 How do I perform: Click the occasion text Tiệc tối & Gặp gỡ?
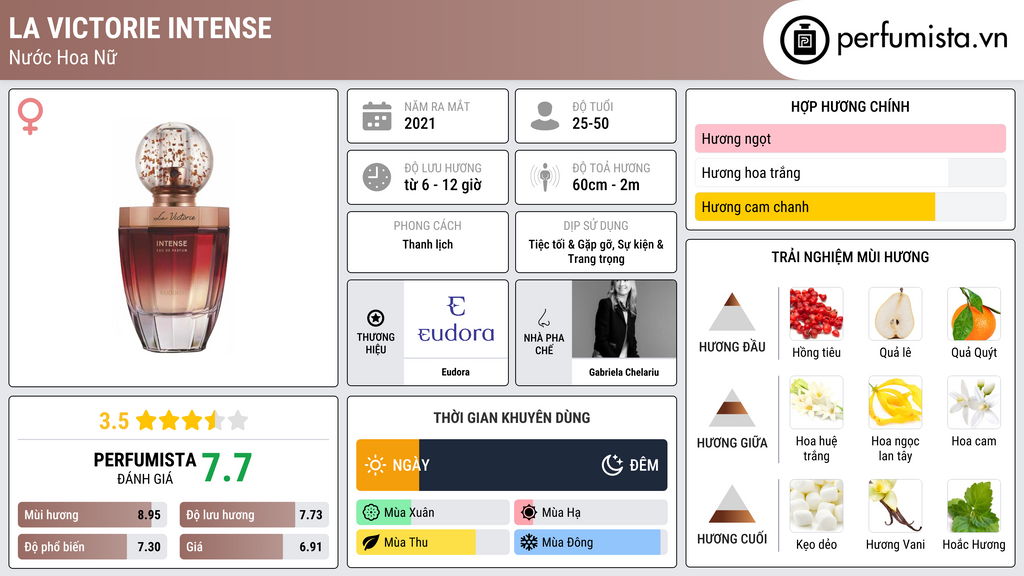tap(571, 244)
